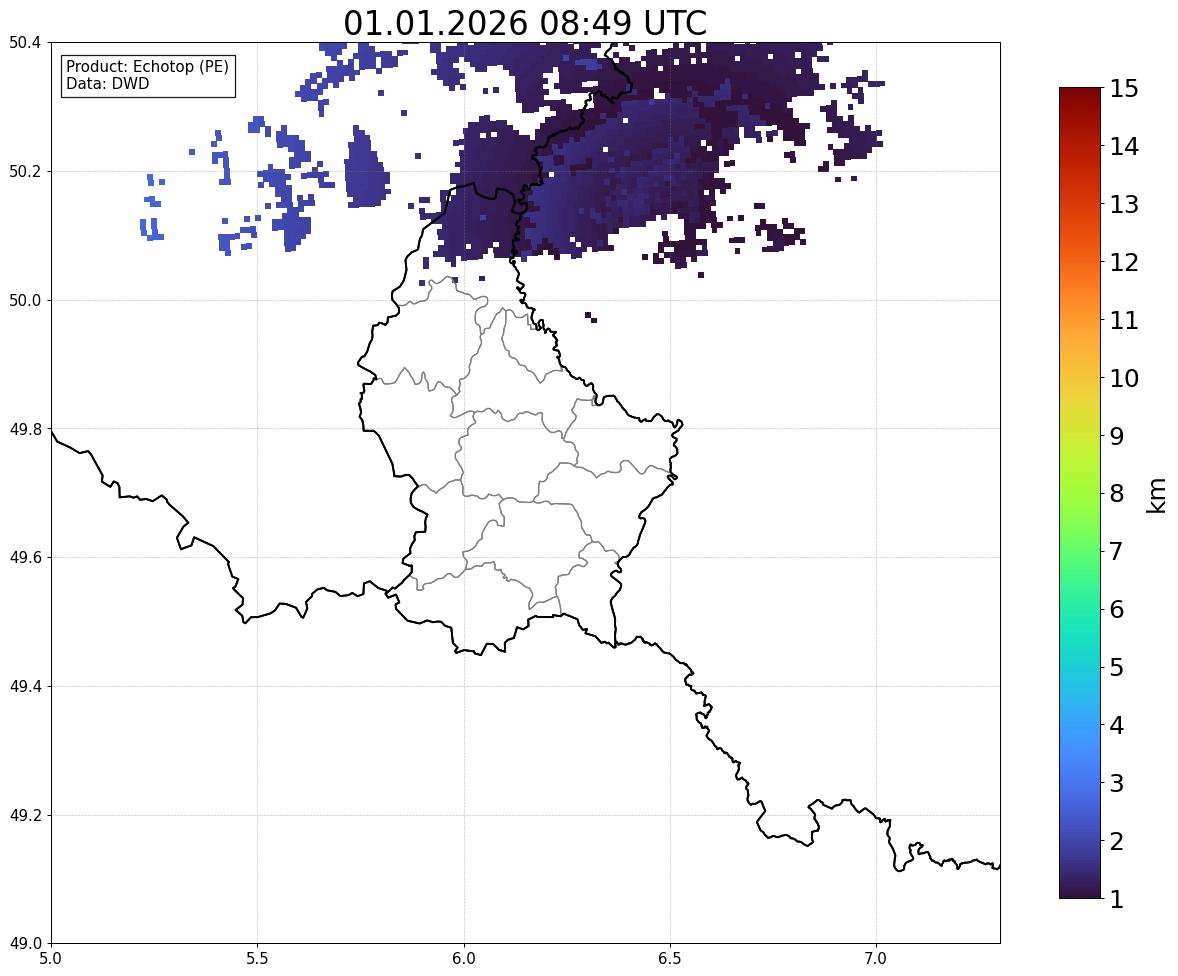Click the colorbar label '4'
Viewport: 1178px width, 976px height.
tap(1117, 725)
